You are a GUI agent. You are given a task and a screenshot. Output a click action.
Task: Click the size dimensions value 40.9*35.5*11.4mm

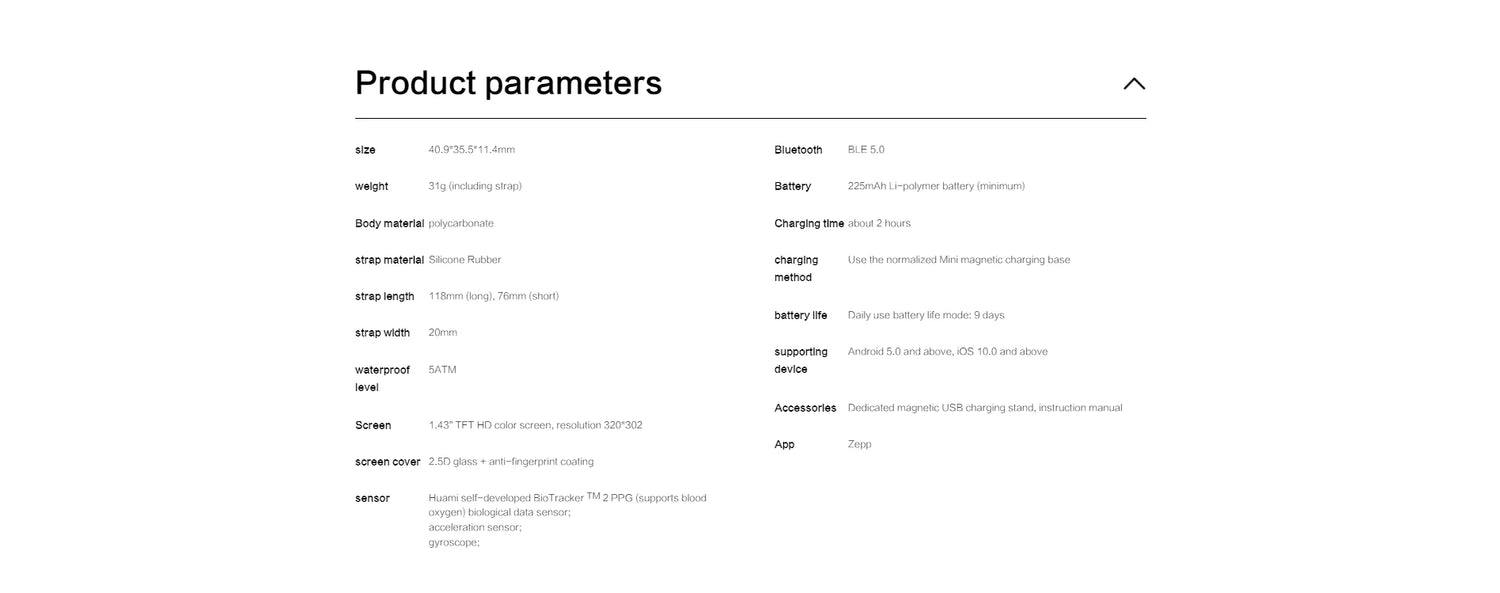tap(471, 150)
